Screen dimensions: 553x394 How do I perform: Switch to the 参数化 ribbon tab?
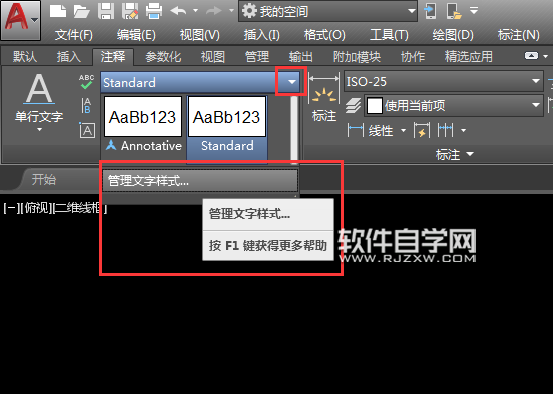point(163,56)
